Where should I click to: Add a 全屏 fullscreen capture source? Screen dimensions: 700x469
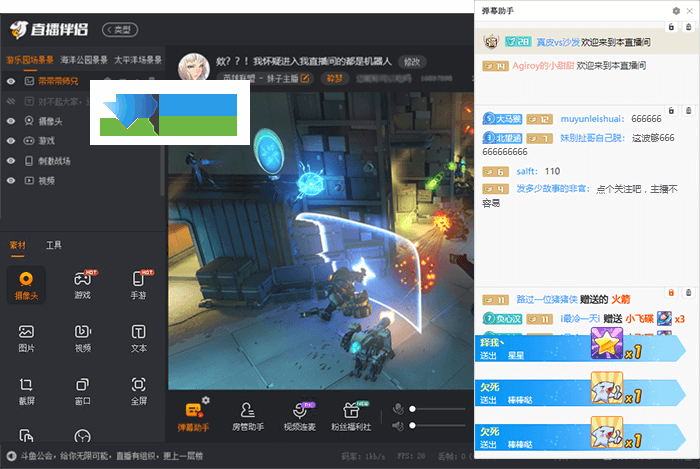[138, 391]
